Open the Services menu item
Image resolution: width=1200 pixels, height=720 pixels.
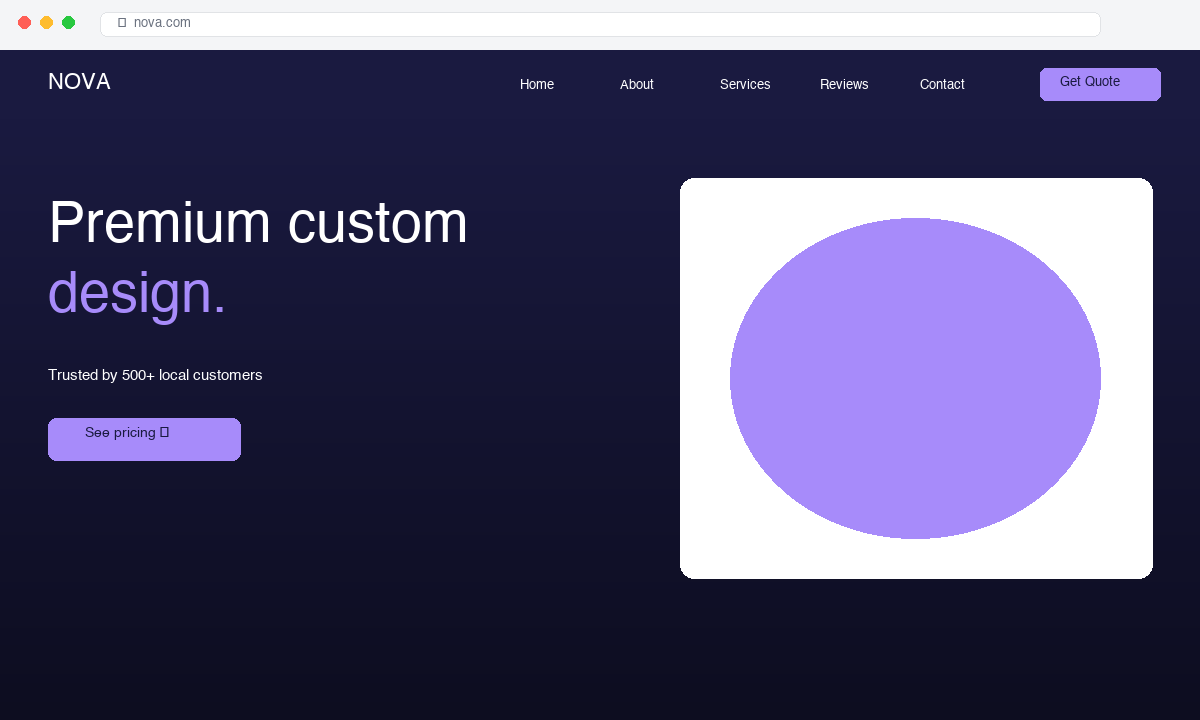coord(745,84)
